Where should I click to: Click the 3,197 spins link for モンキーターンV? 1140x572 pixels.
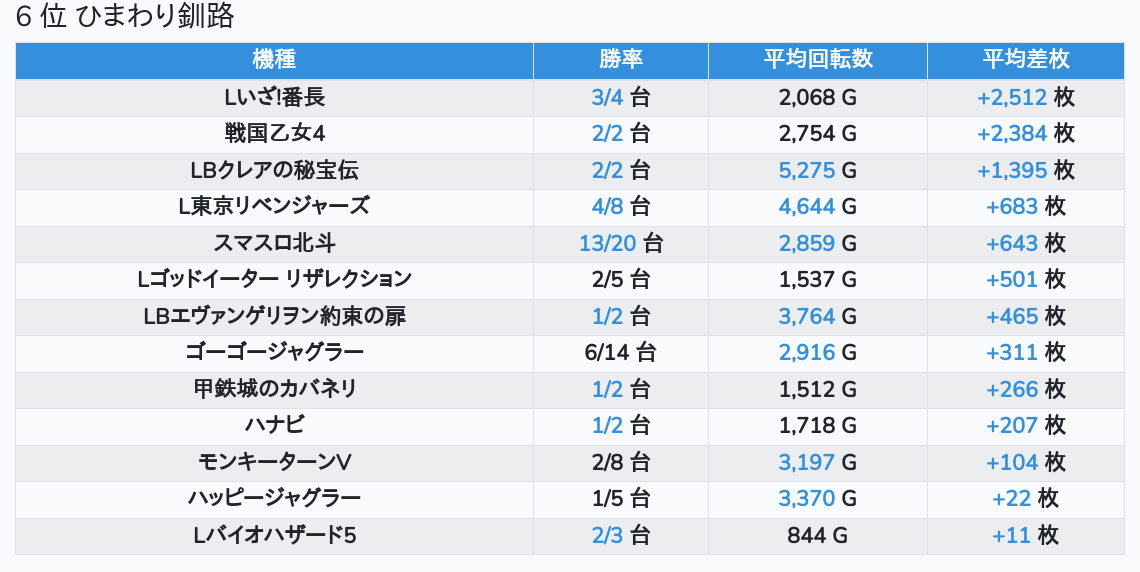[x=806, y=463]
